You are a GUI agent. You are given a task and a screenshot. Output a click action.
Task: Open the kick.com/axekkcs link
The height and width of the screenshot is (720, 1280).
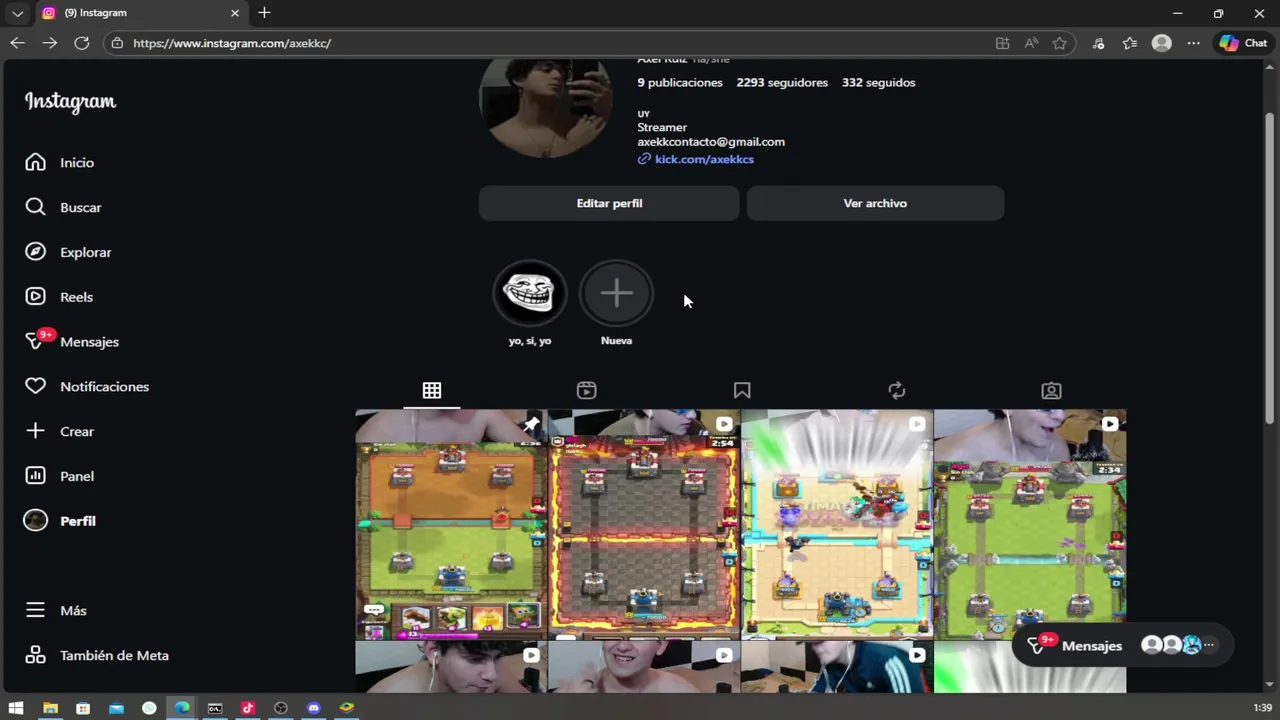[x=704, y=159]
